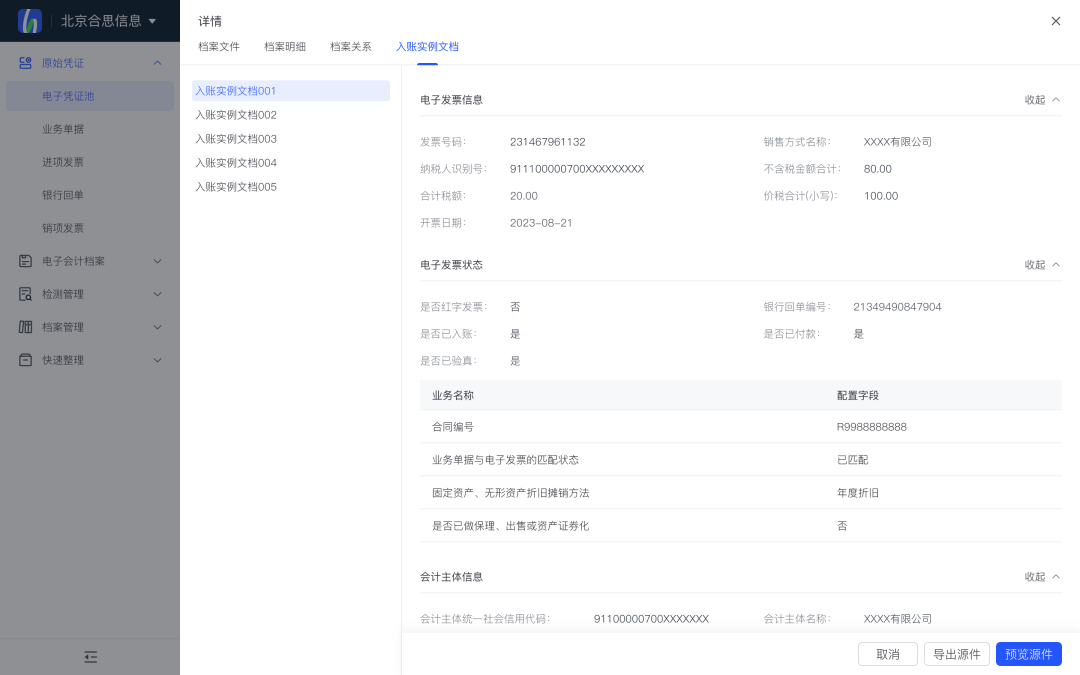Screen dimensions: 1080x675
Task: Click the 取消 button
Action: coord(887,654)
